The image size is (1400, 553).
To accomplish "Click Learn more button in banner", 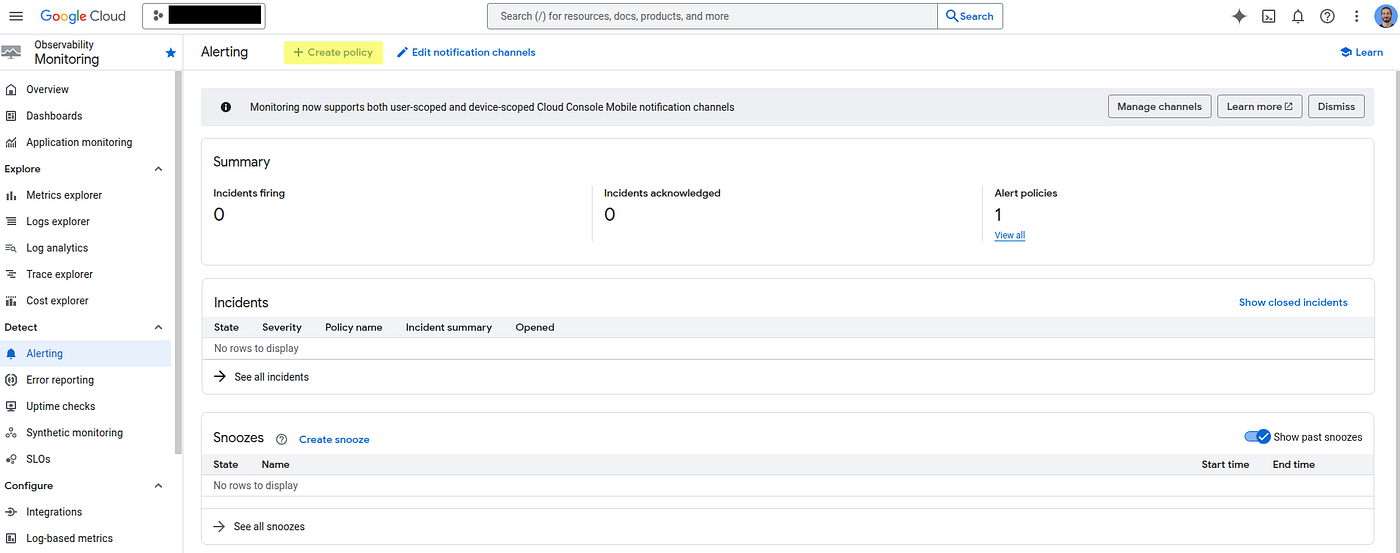I will pos(1260,107).
